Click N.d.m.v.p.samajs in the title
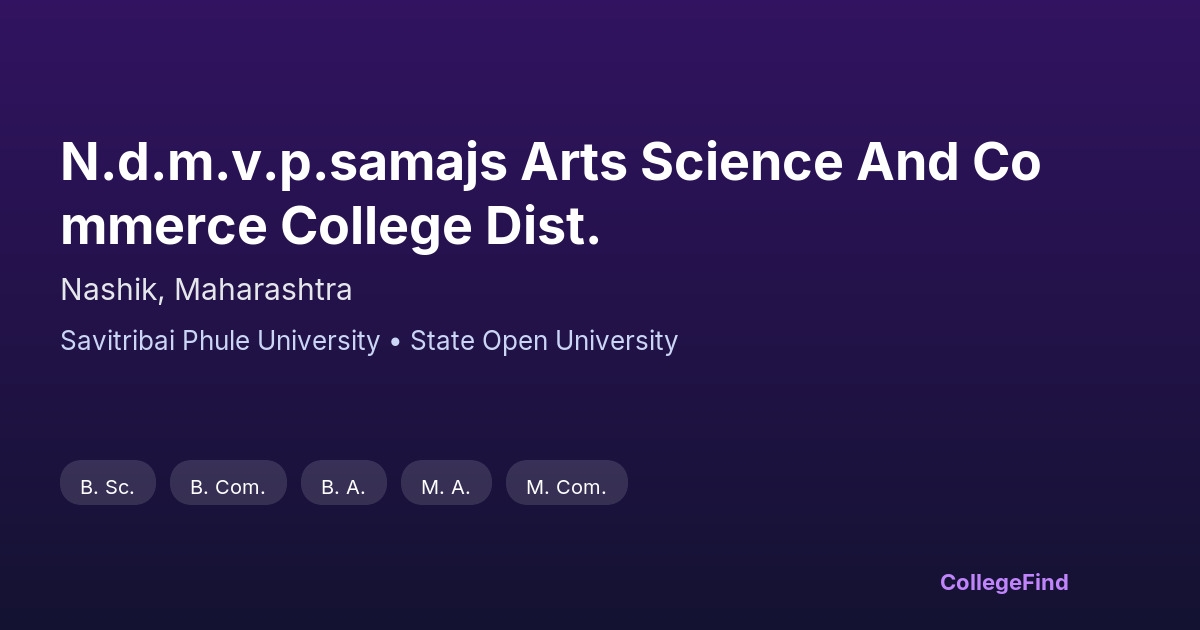 click(284, 162)
